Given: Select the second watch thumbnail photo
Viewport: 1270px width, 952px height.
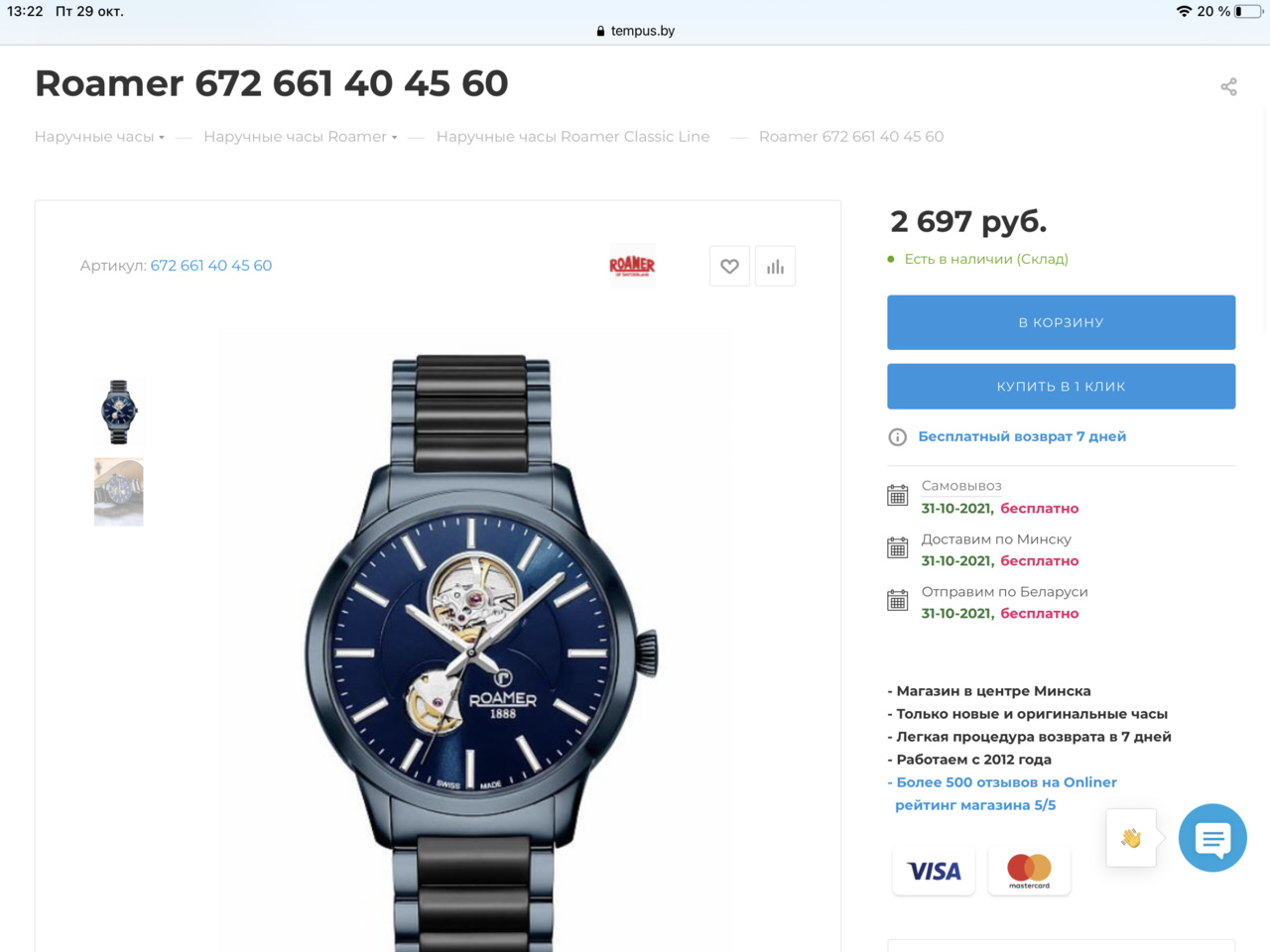Looking at the screenshot, I should point(119,492).
